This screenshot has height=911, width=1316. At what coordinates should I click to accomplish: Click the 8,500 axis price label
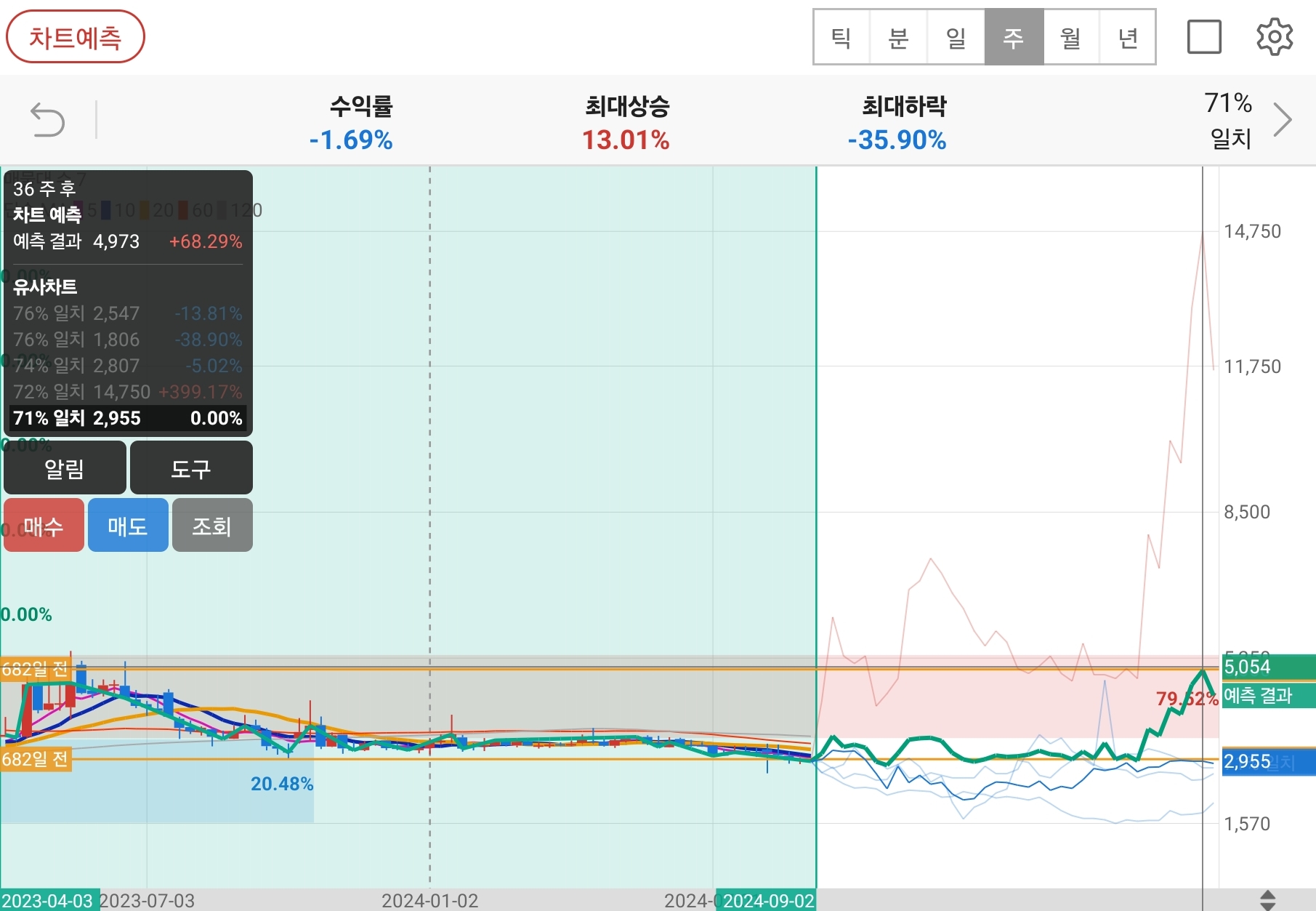(x=1247, y=512)
